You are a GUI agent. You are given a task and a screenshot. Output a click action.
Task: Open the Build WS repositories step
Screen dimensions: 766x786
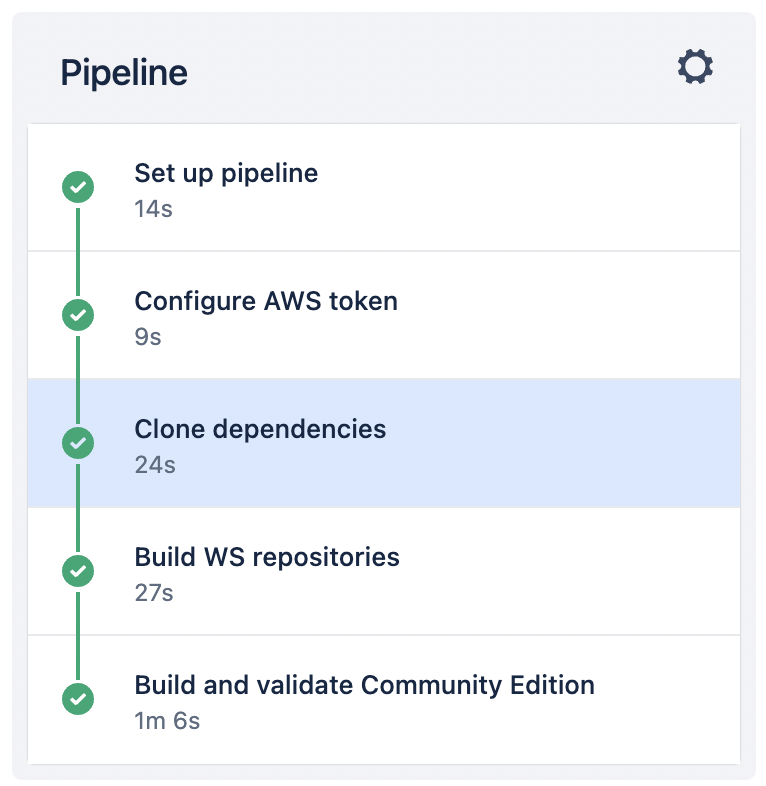tap(384, 571)
